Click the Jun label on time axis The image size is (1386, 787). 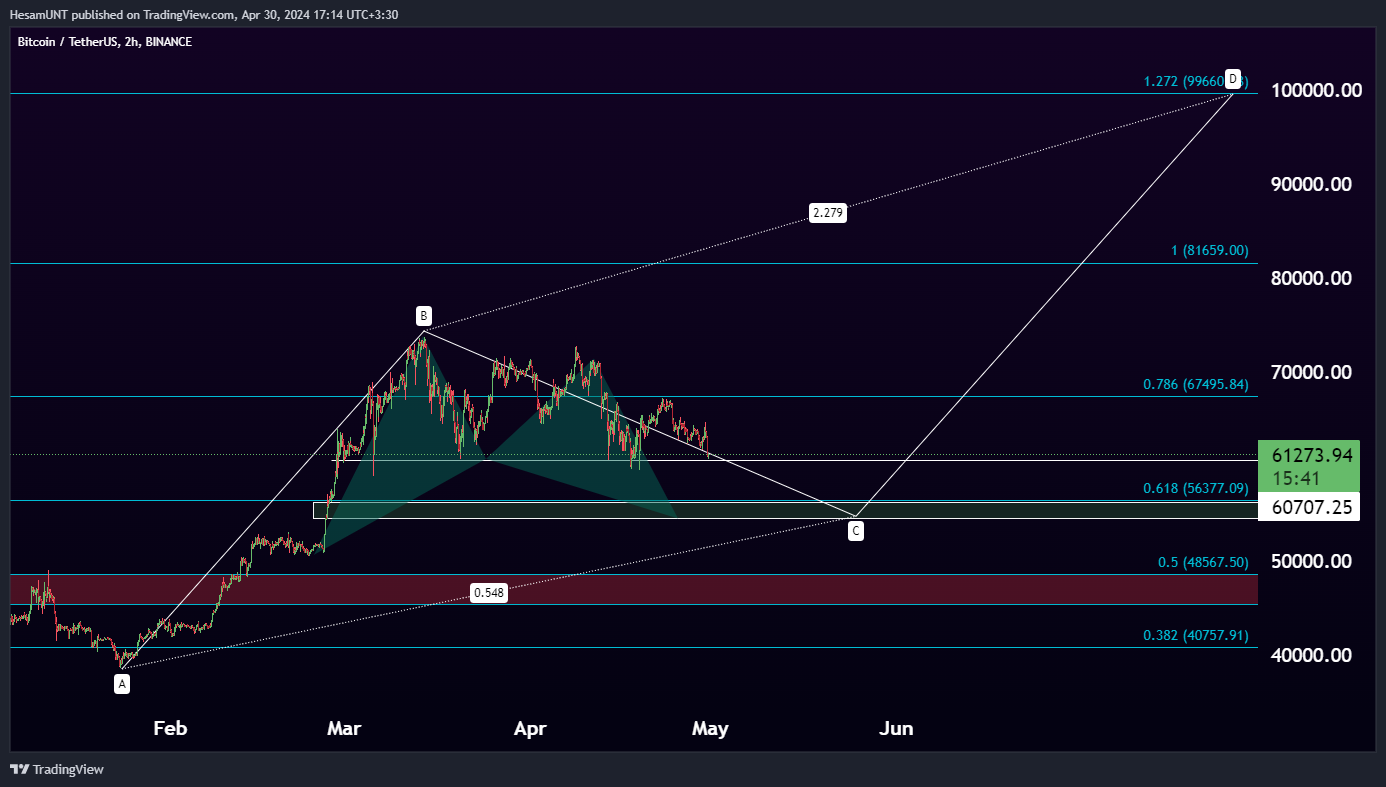tap(896, 729)
